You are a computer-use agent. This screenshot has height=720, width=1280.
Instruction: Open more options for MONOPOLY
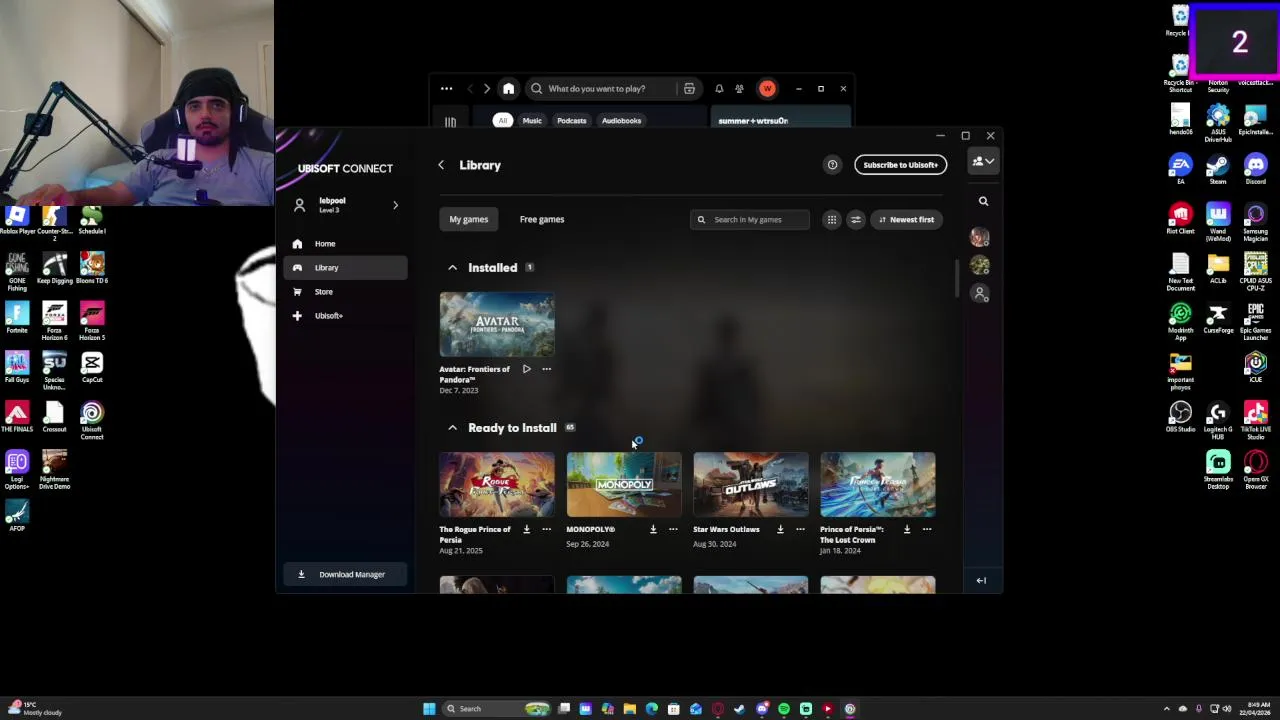[673, 529]
